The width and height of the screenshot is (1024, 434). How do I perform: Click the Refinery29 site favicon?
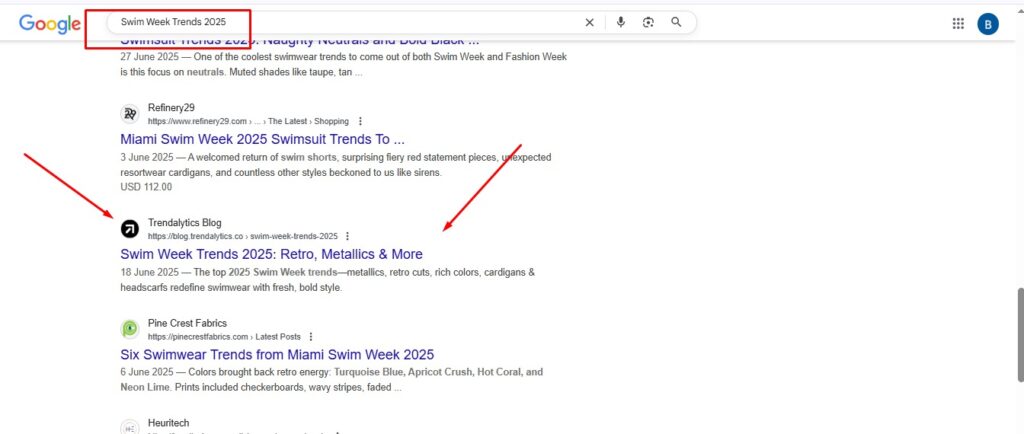click(130, 114)
